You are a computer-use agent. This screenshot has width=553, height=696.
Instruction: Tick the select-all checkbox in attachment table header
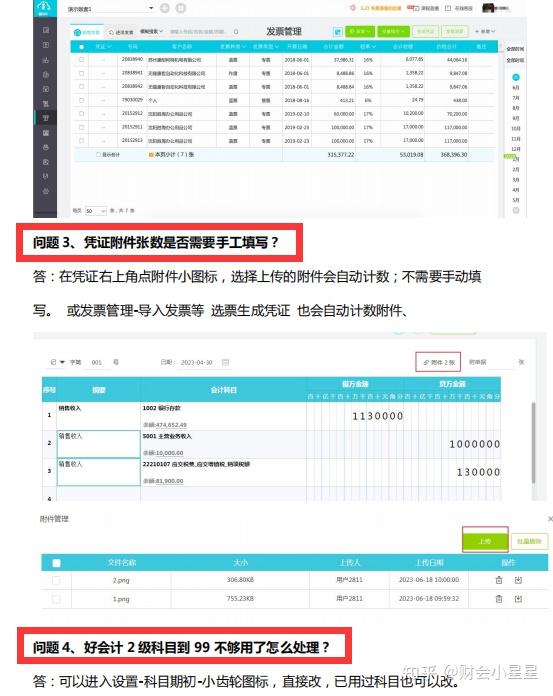pyautogui.click(x=56, y=563)
